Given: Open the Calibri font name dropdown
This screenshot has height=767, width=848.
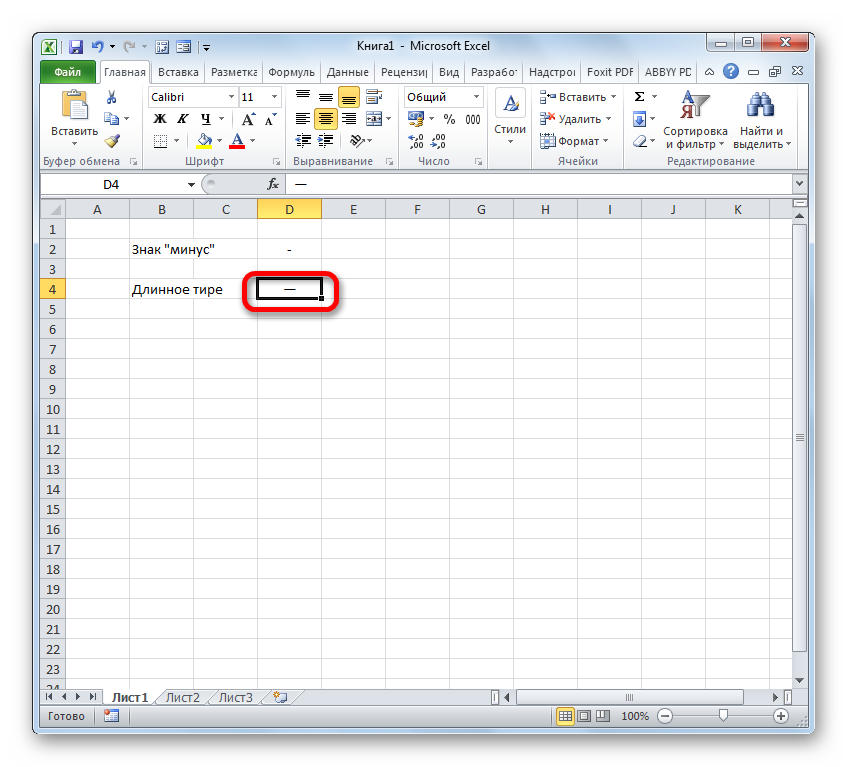Looking at the screenshot, I should pyautogui.click(x=231, y=97).
